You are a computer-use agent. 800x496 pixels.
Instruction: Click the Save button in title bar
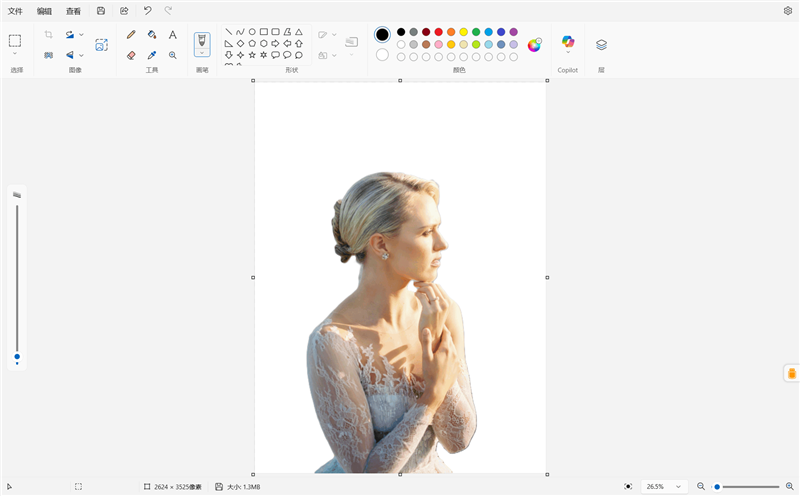point(101,10)
